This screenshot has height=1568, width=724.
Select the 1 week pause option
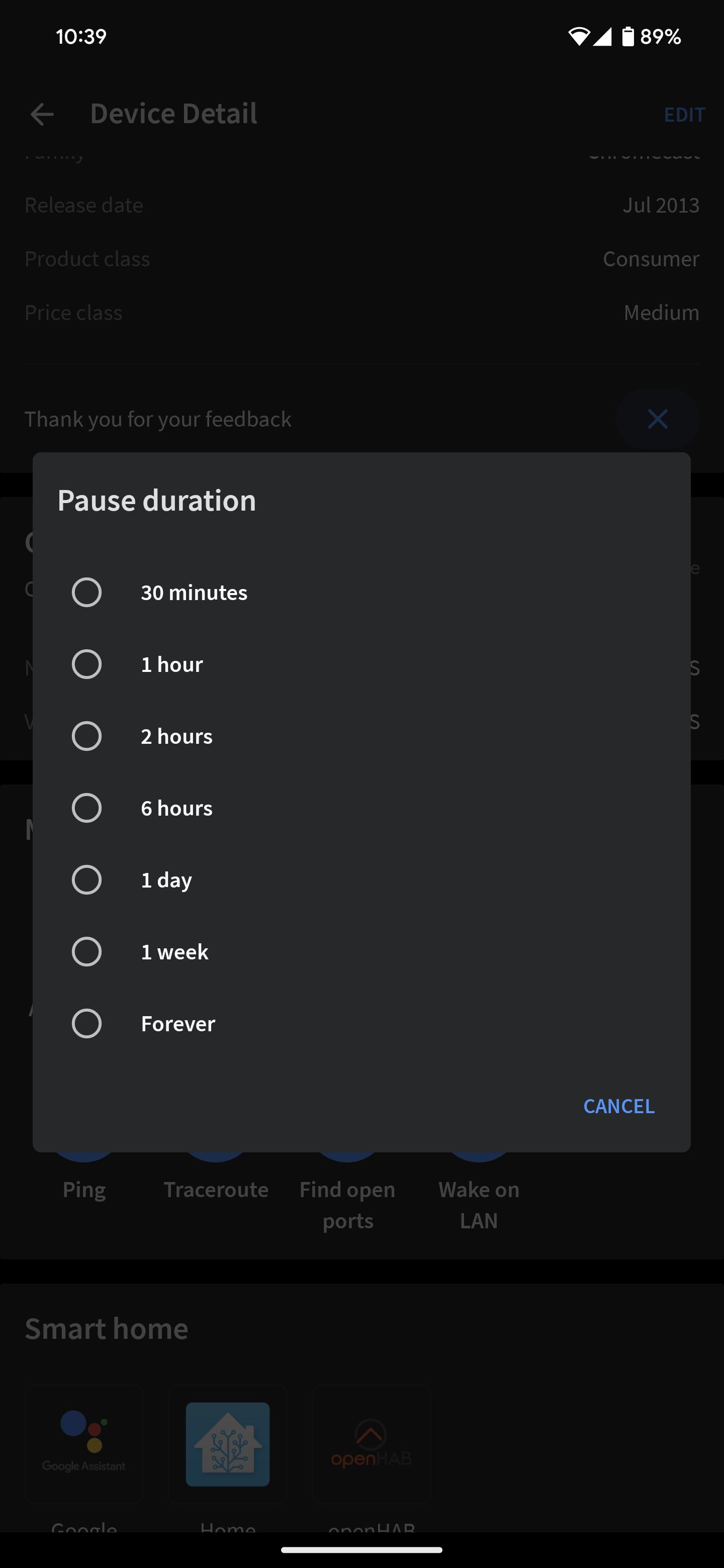tap(86, 951)
